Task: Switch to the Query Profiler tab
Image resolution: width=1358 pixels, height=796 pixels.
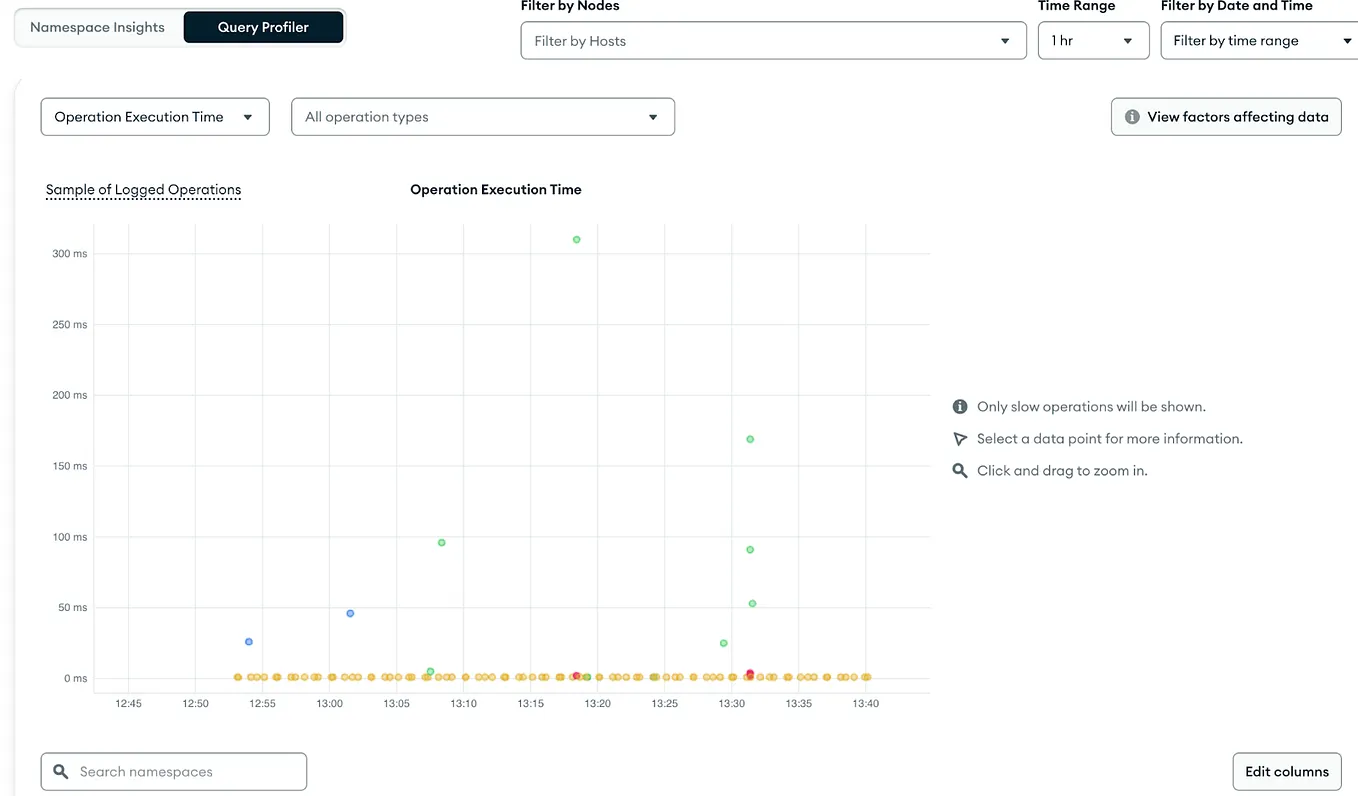Action: 263,27
